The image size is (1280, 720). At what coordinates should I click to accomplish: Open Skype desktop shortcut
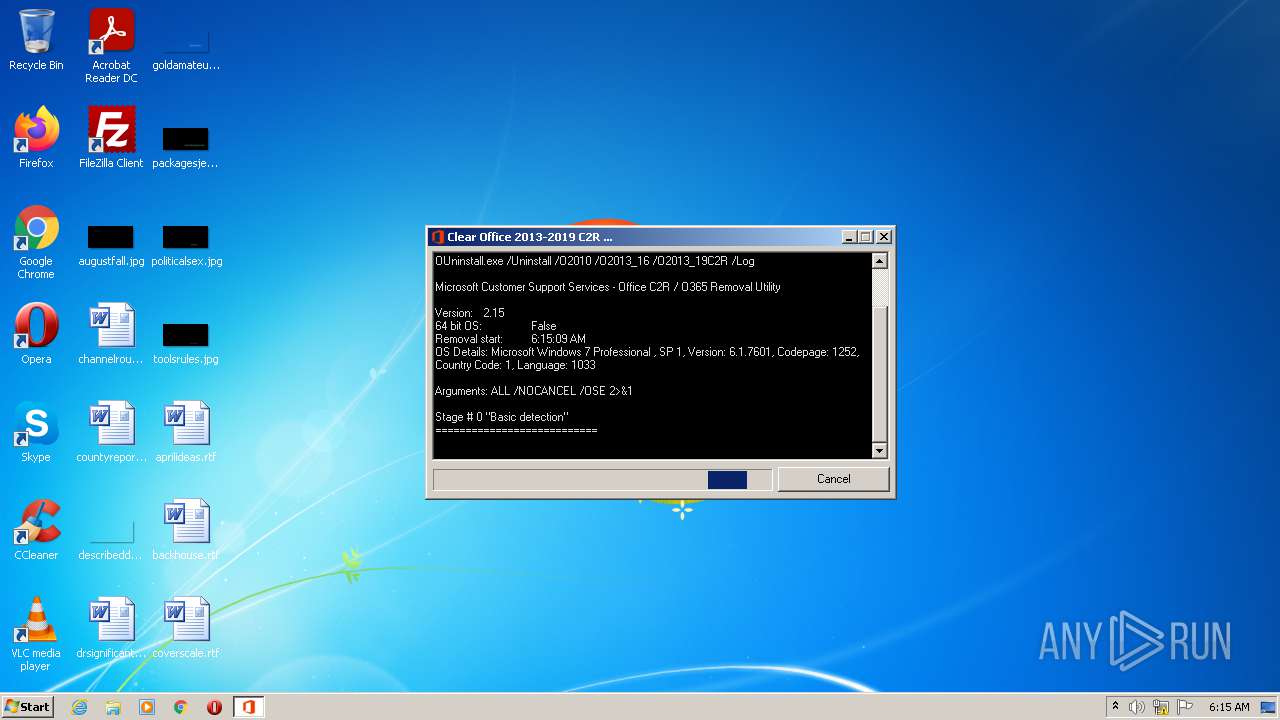[36, 432]
